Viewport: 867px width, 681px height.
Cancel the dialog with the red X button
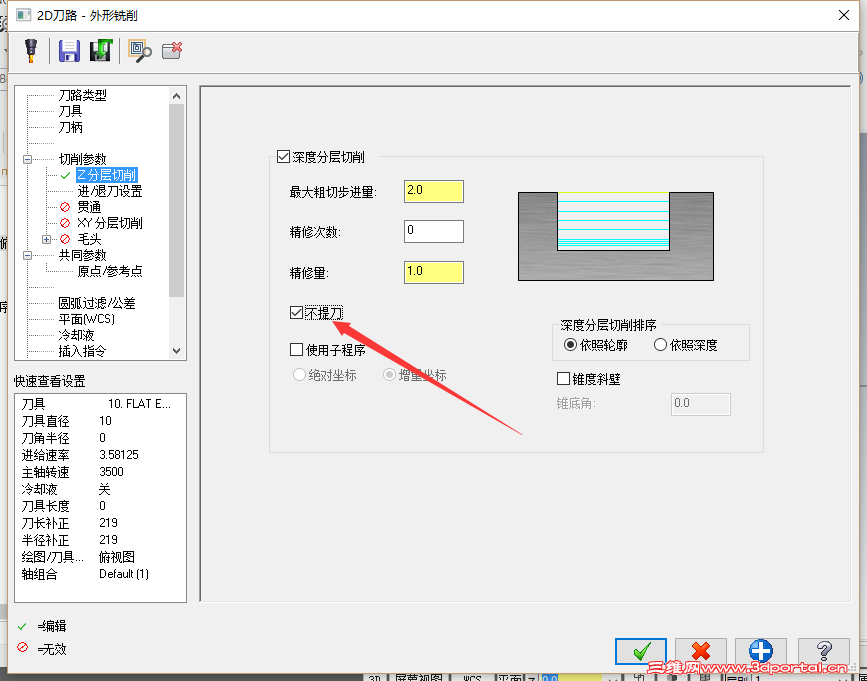coord(700,651)
